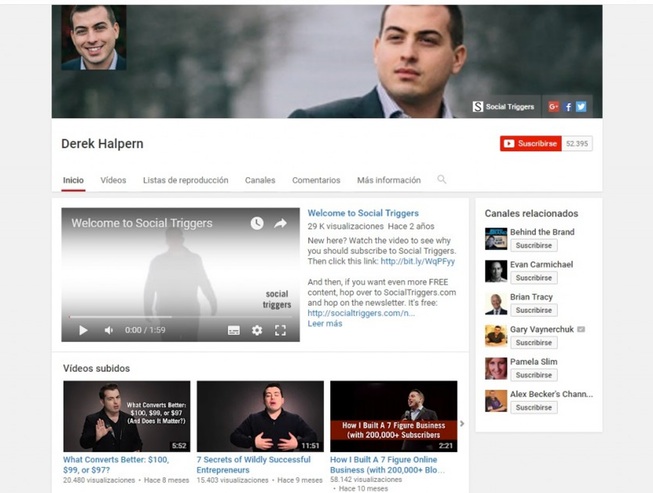Click the video progress bar

pyautogui.click(x=180, y=317)
